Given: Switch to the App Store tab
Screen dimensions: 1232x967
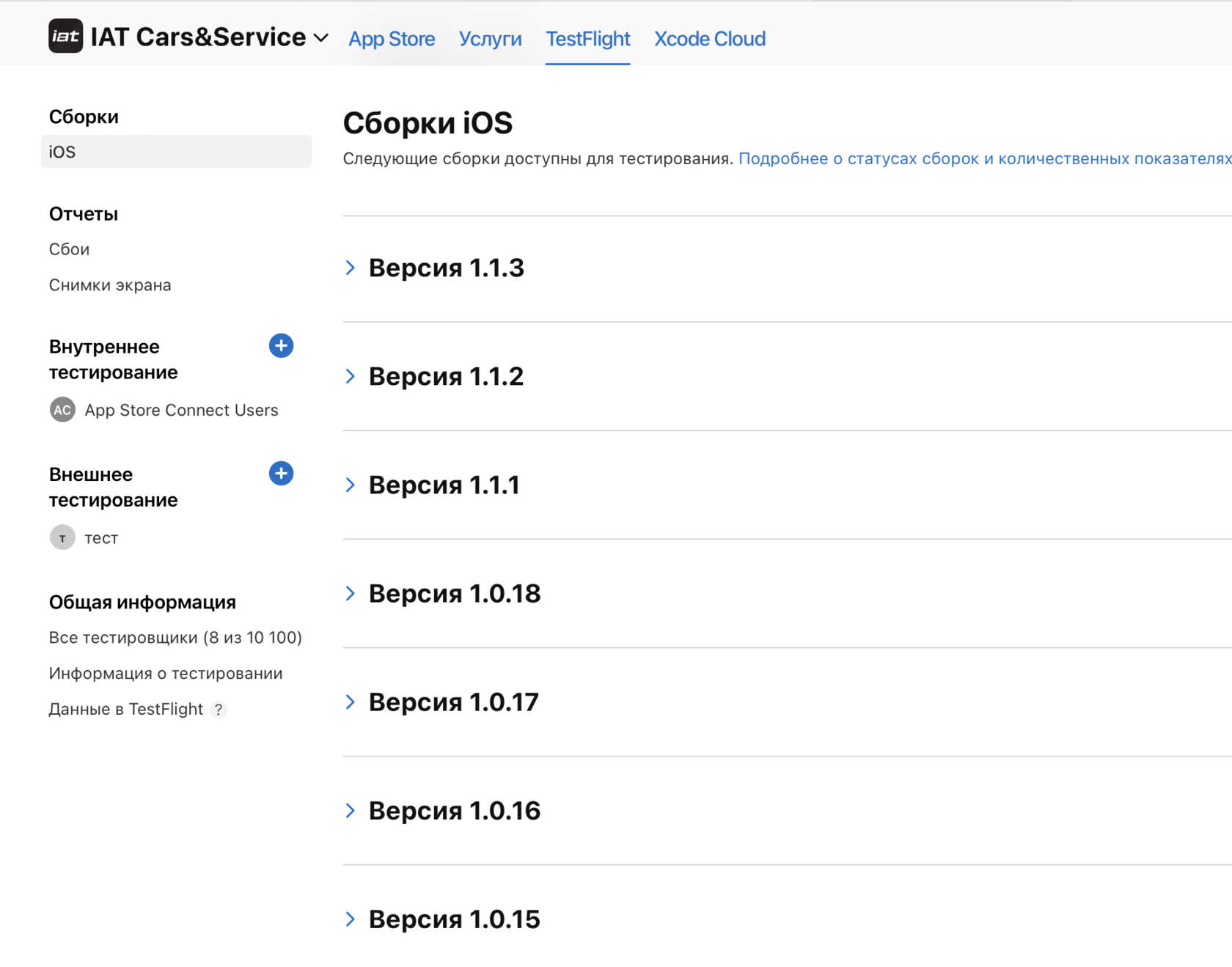Looking at the screenshot, I should (392, 39).
